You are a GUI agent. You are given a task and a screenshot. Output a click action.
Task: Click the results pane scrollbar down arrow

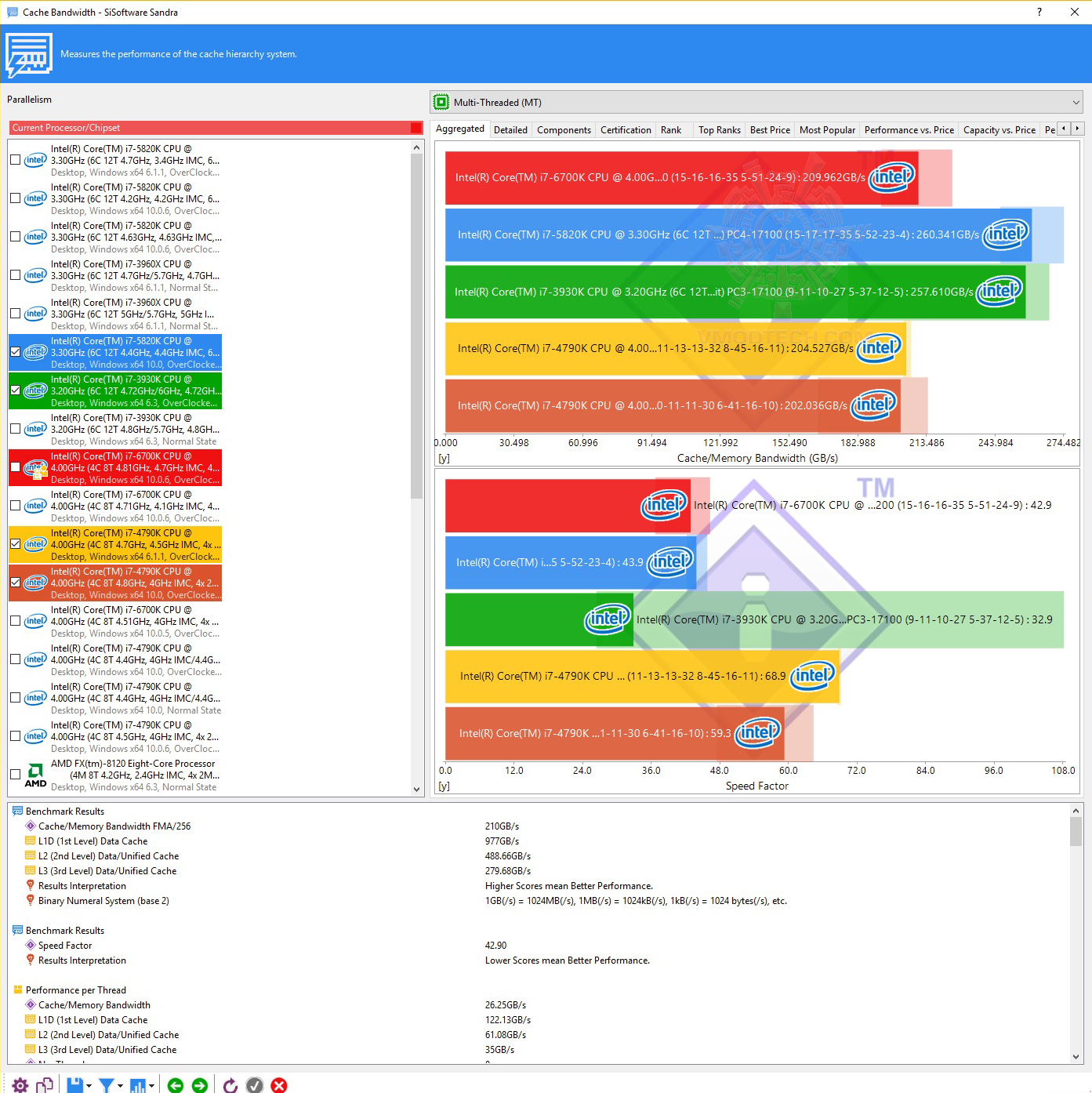point(1076,1057)
